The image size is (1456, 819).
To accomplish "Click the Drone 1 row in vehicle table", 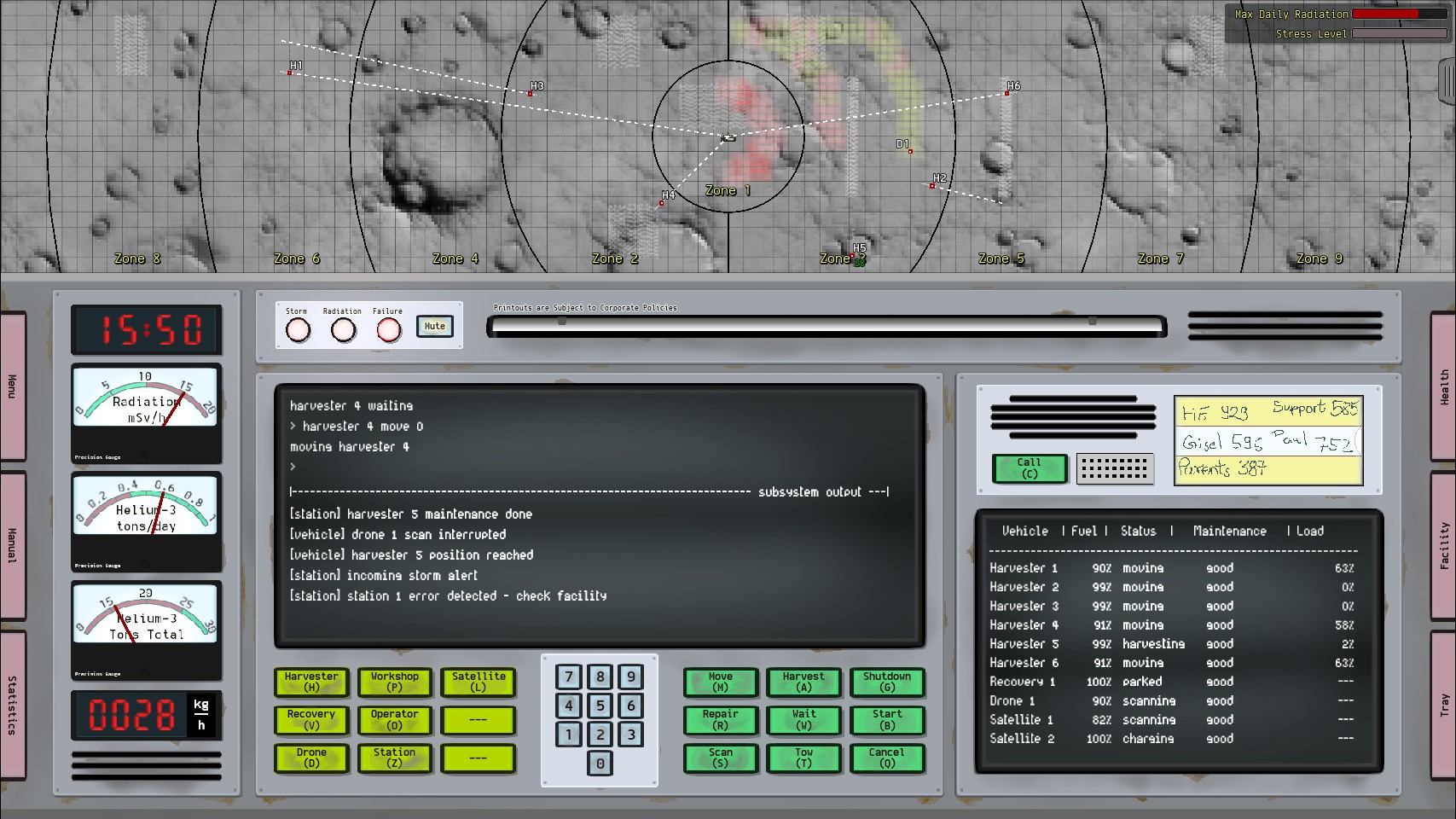I will click(x=1173, y=701).
